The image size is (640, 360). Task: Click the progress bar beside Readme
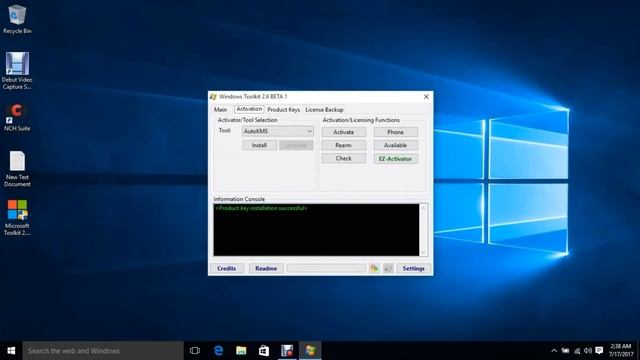click(326, 268)
